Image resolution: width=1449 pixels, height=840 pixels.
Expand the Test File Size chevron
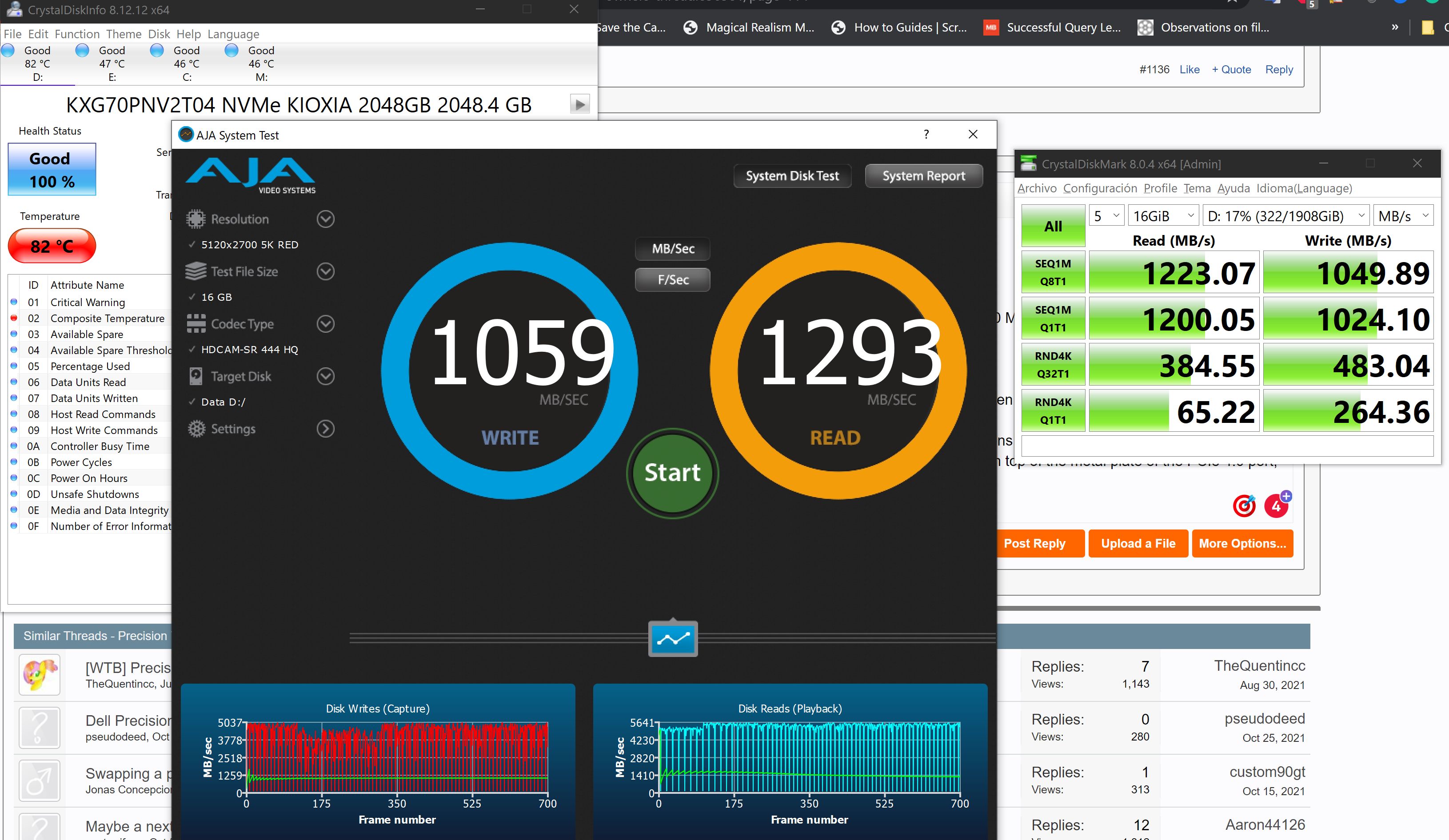325,271
